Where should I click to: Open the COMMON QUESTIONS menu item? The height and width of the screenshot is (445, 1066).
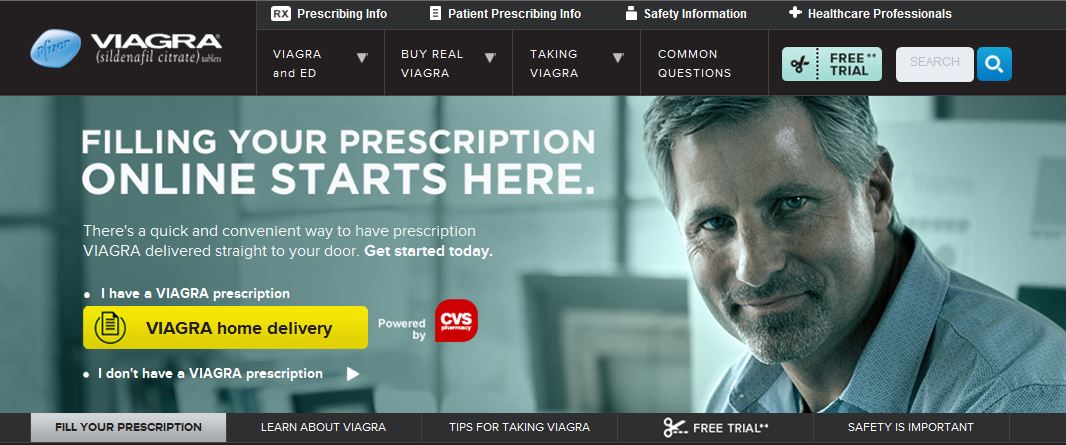pyautogui.click(x=695, y=63)
